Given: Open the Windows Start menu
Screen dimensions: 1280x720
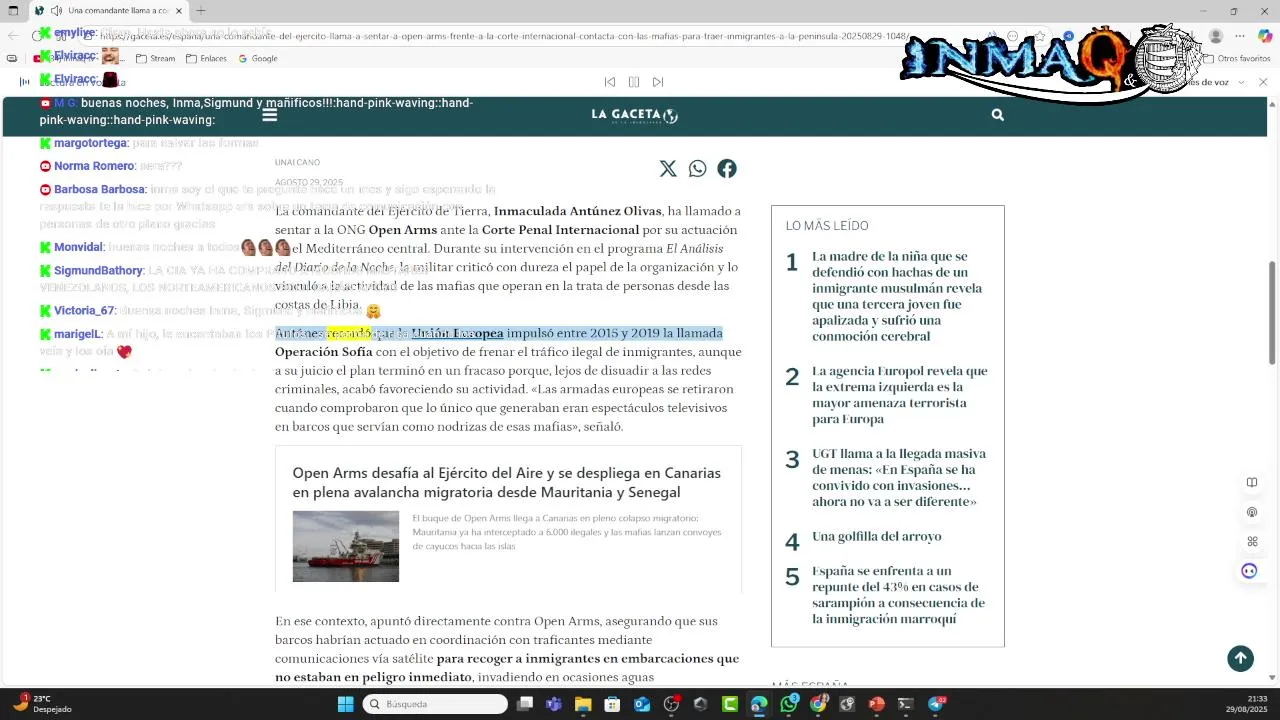Looking at the screenshot, I should (345, 704).
